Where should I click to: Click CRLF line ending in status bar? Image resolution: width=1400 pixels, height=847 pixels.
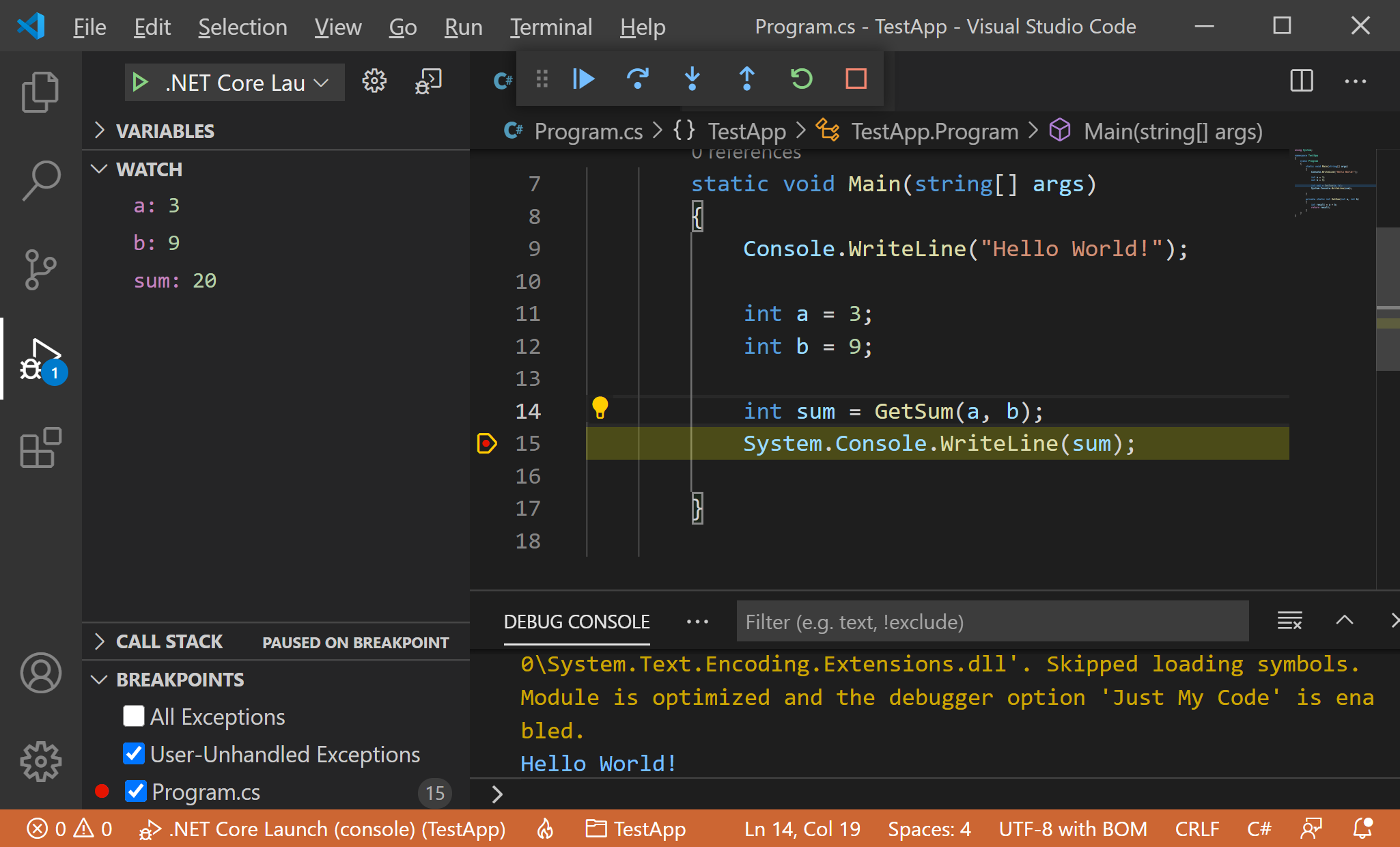click(1196, 829)
